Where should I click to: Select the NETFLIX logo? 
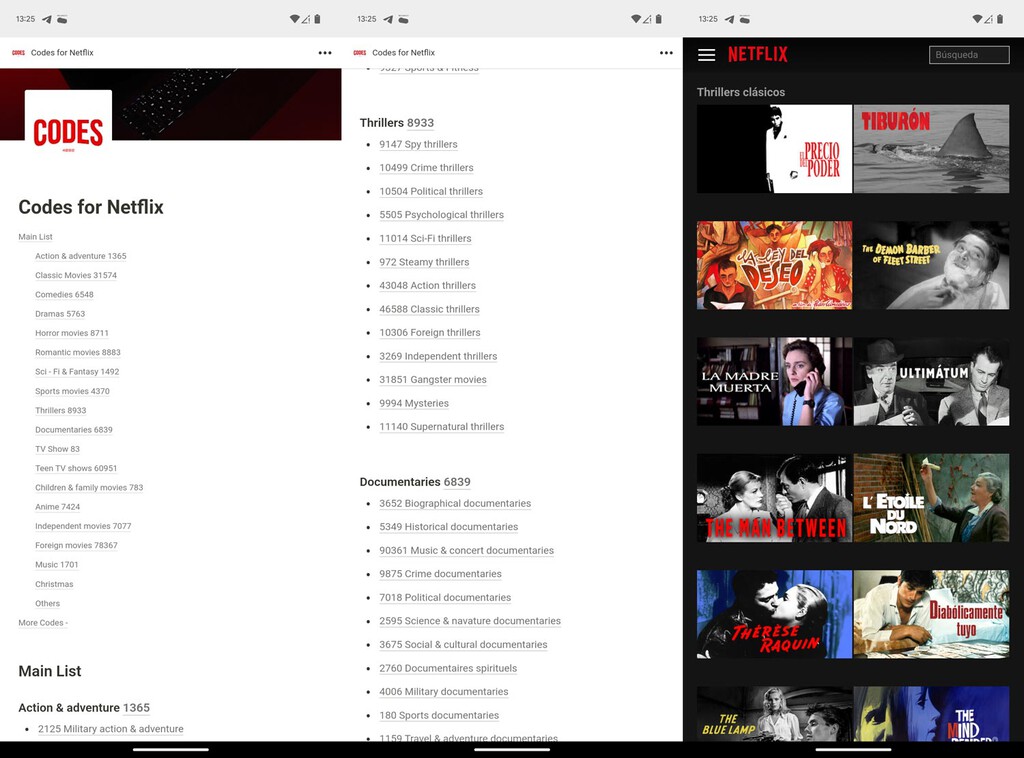759,54
